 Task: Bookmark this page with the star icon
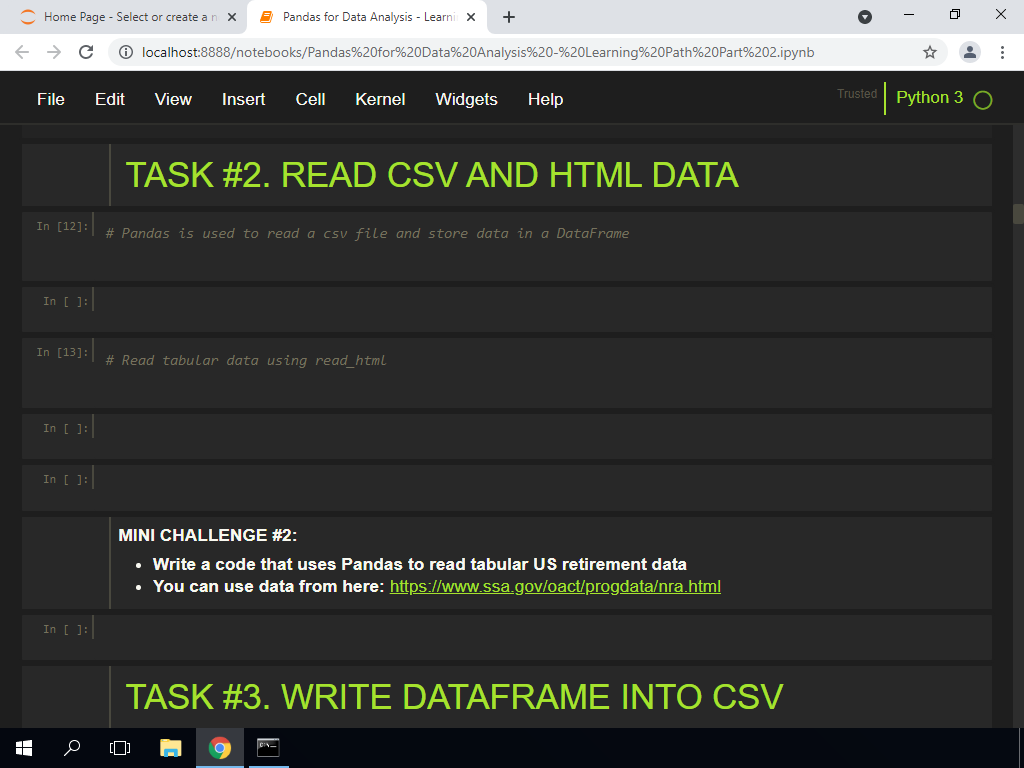[x=930, y=52]
